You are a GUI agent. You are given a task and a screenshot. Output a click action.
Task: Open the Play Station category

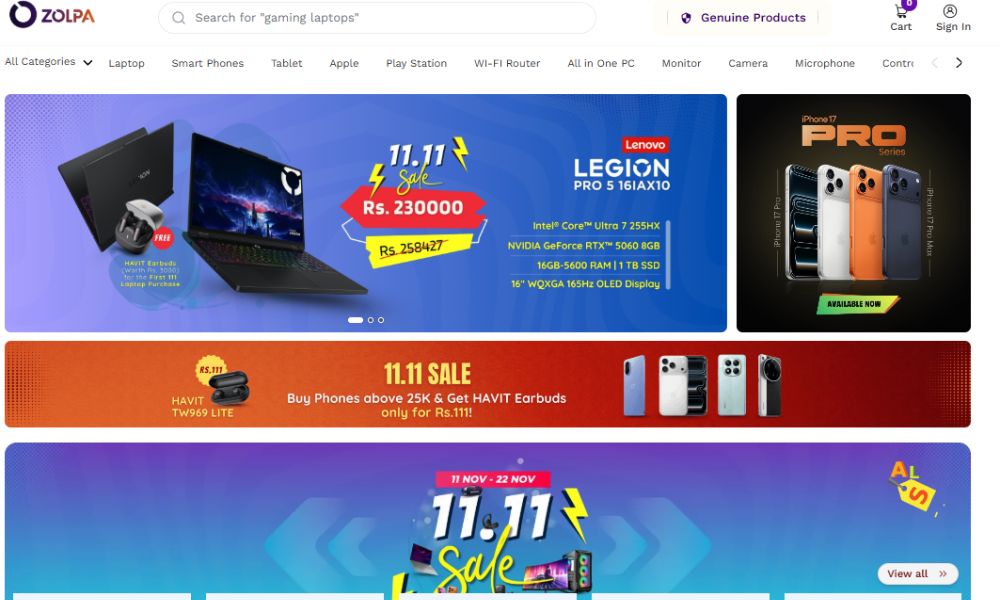coord(416,63)
